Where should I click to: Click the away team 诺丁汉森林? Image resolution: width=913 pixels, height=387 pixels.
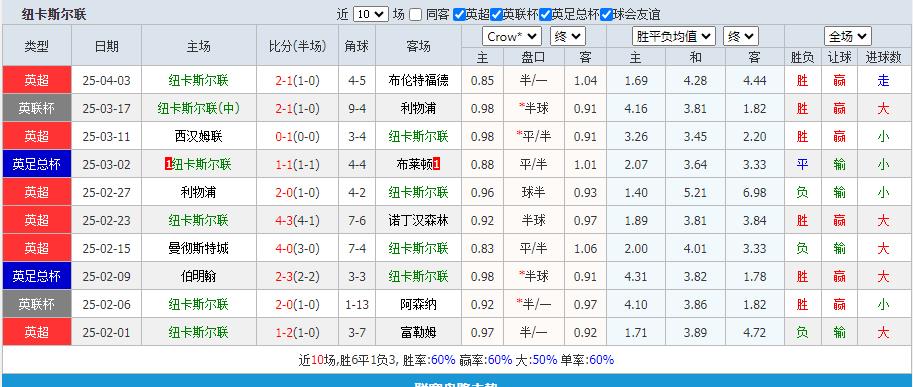[418, 221]
